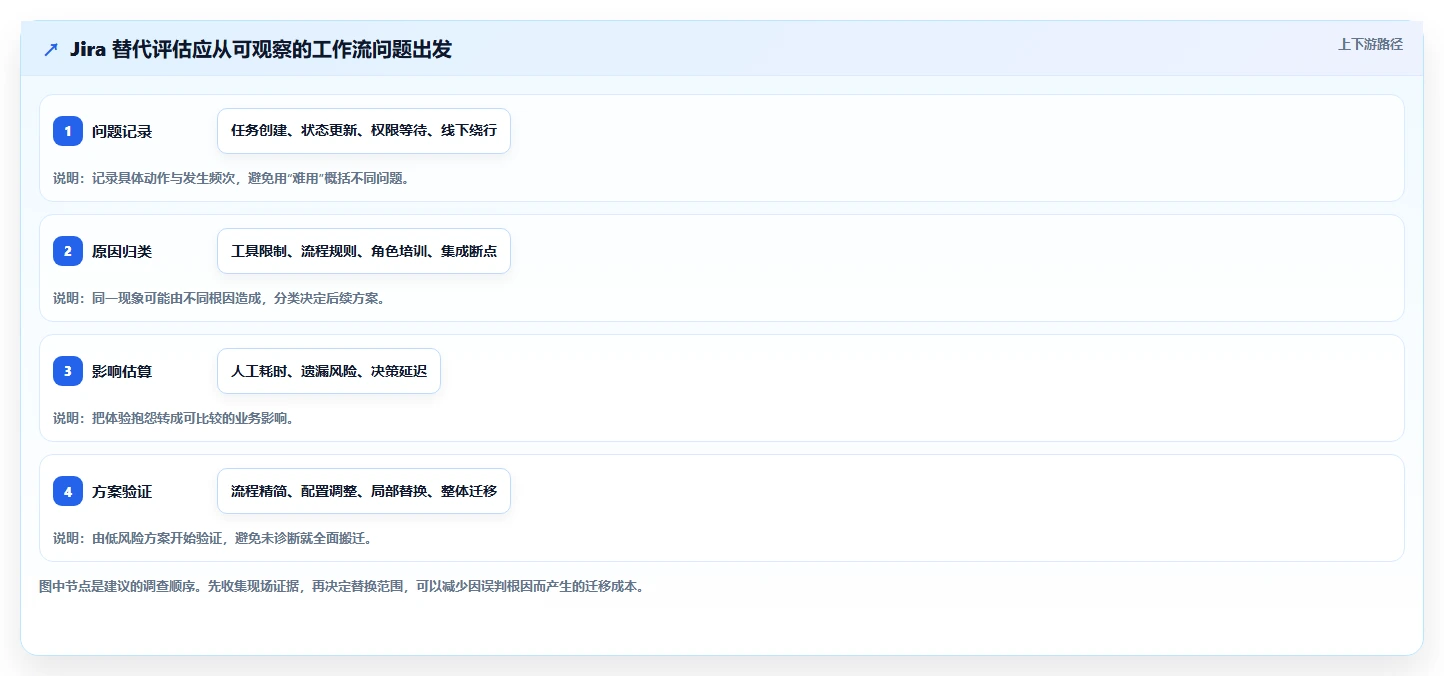Click the 任务创建、状态更新、权限等待、线下绕行 chip
The width and height of the screenshot is (1444, 676).
coord(364,131)
